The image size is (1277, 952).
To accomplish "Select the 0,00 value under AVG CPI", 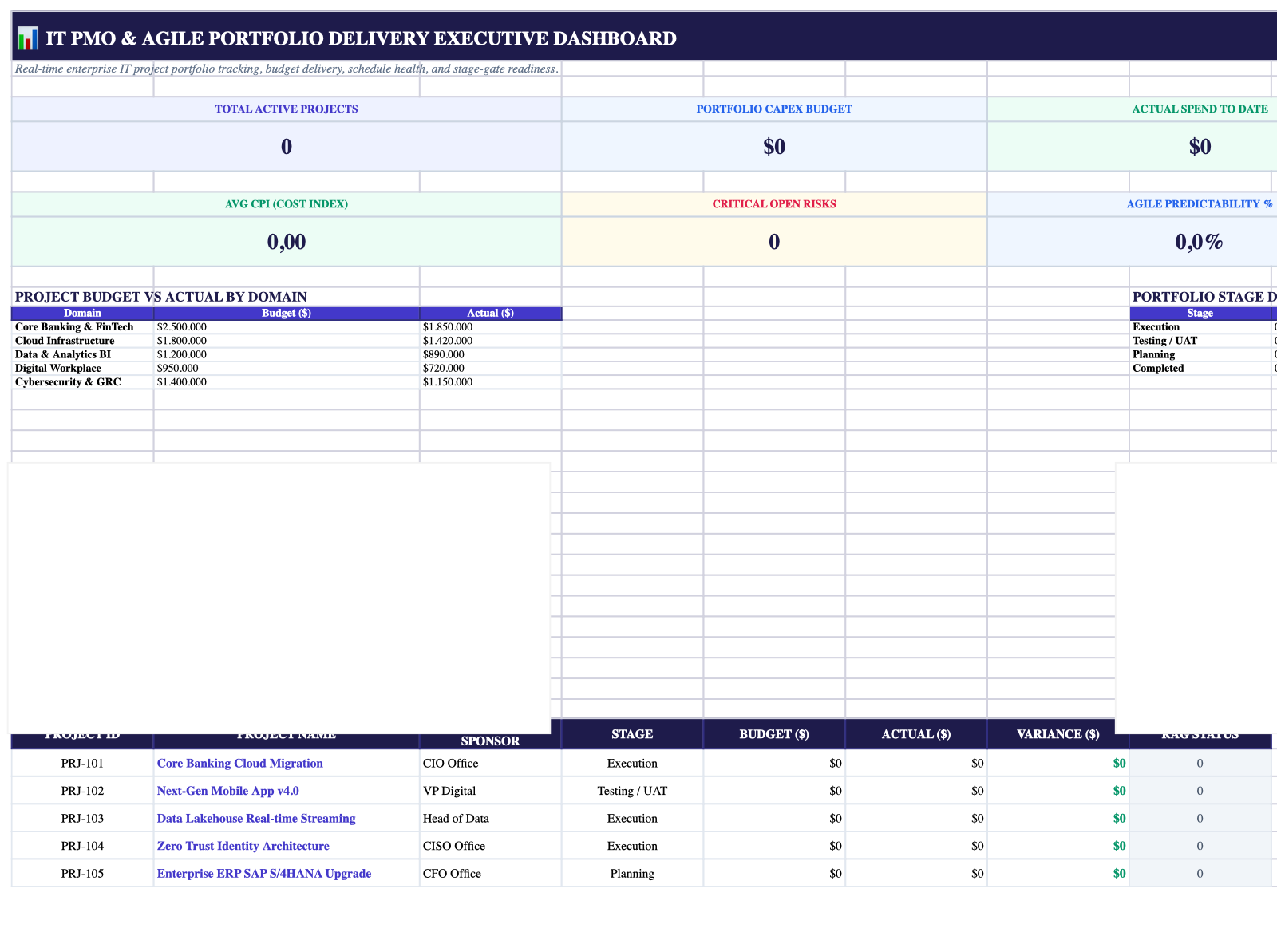I will [287, 242].
